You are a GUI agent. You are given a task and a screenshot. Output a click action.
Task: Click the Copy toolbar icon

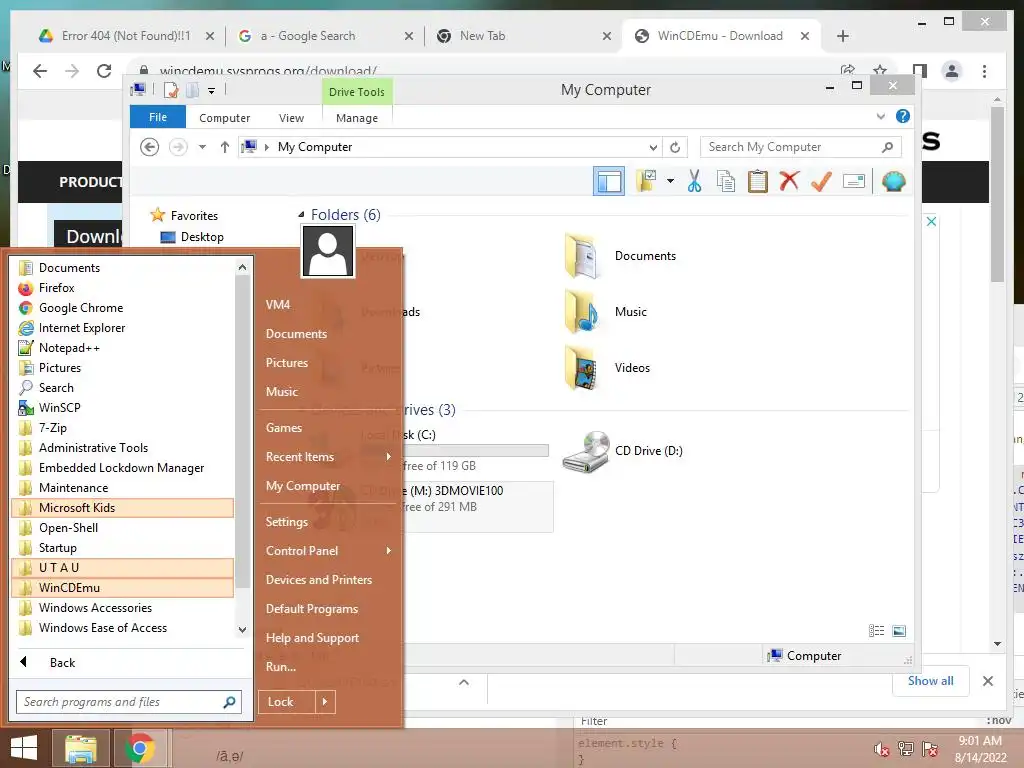click(x=726, y=181)
